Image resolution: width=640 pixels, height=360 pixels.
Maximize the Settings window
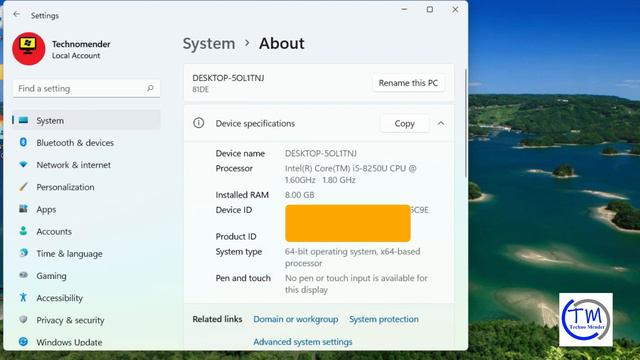430,9
